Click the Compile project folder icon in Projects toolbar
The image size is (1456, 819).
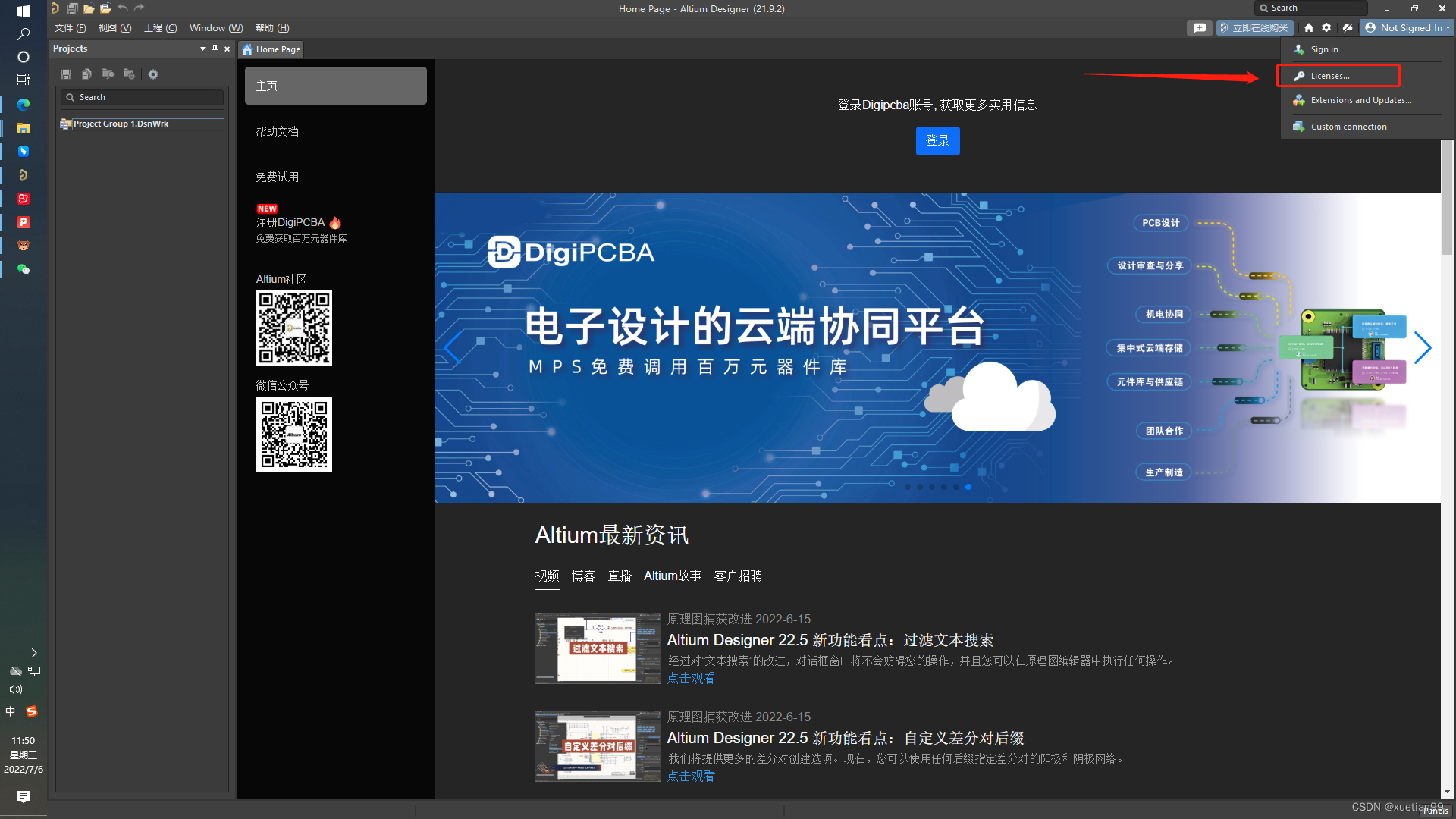point(108,74)
